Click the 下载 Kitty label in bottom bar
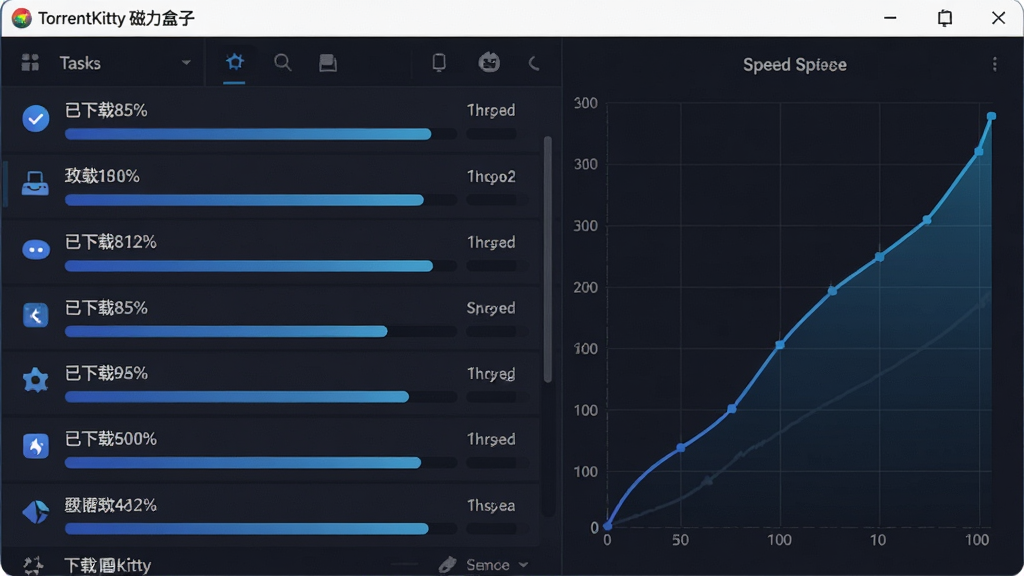1024x576 pixels. (108, 565)
